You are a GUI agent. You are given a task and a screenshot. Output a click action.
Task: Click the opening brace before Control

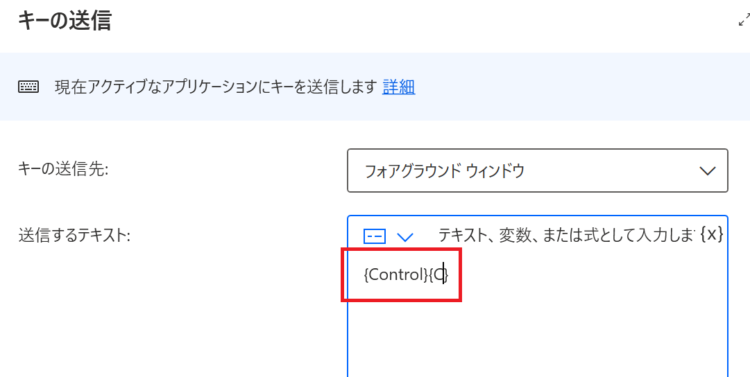(x=366, y=275)
